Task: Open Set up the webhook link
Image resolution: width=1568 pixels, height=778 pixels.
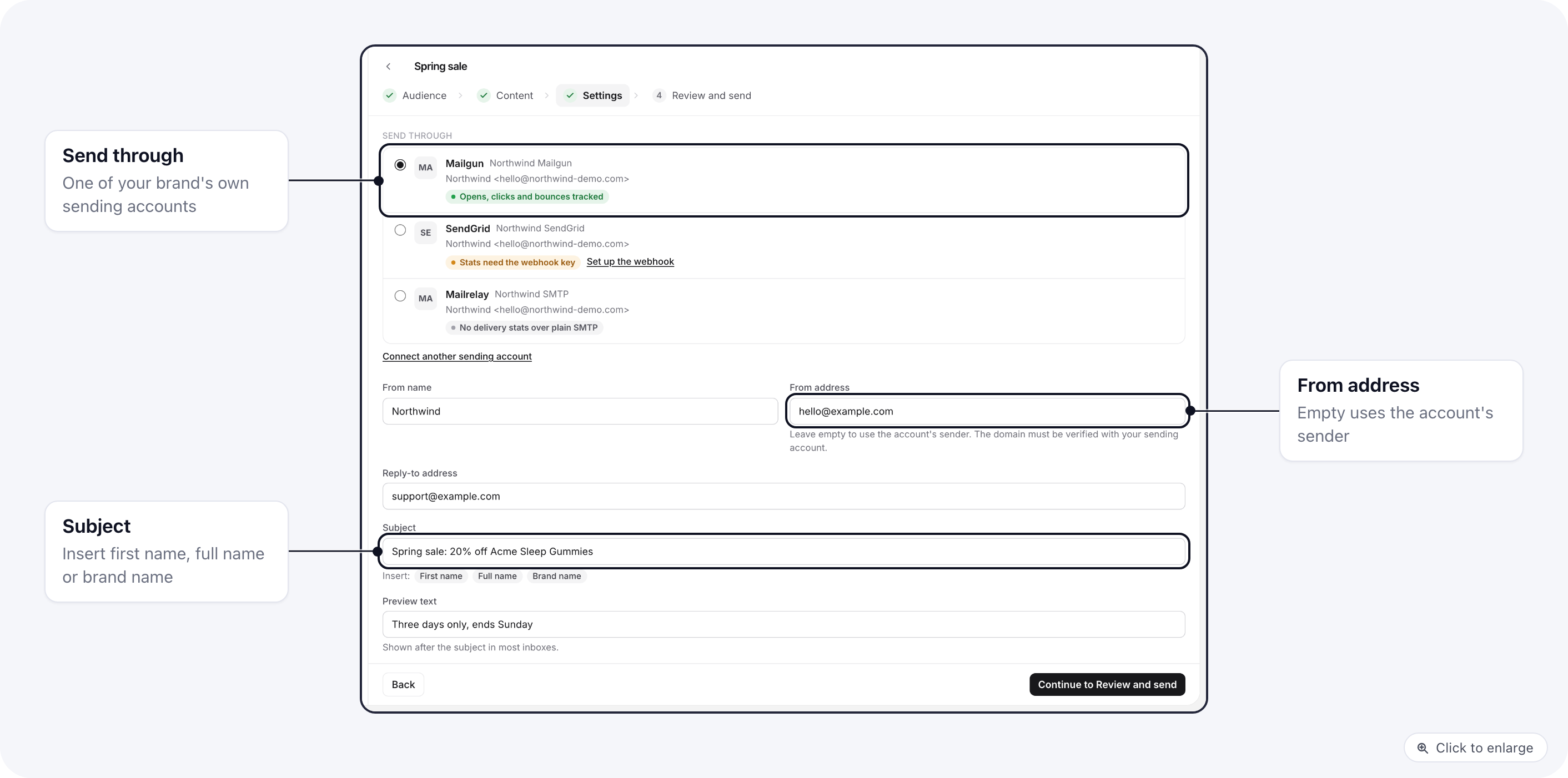Action: (630, 261)
